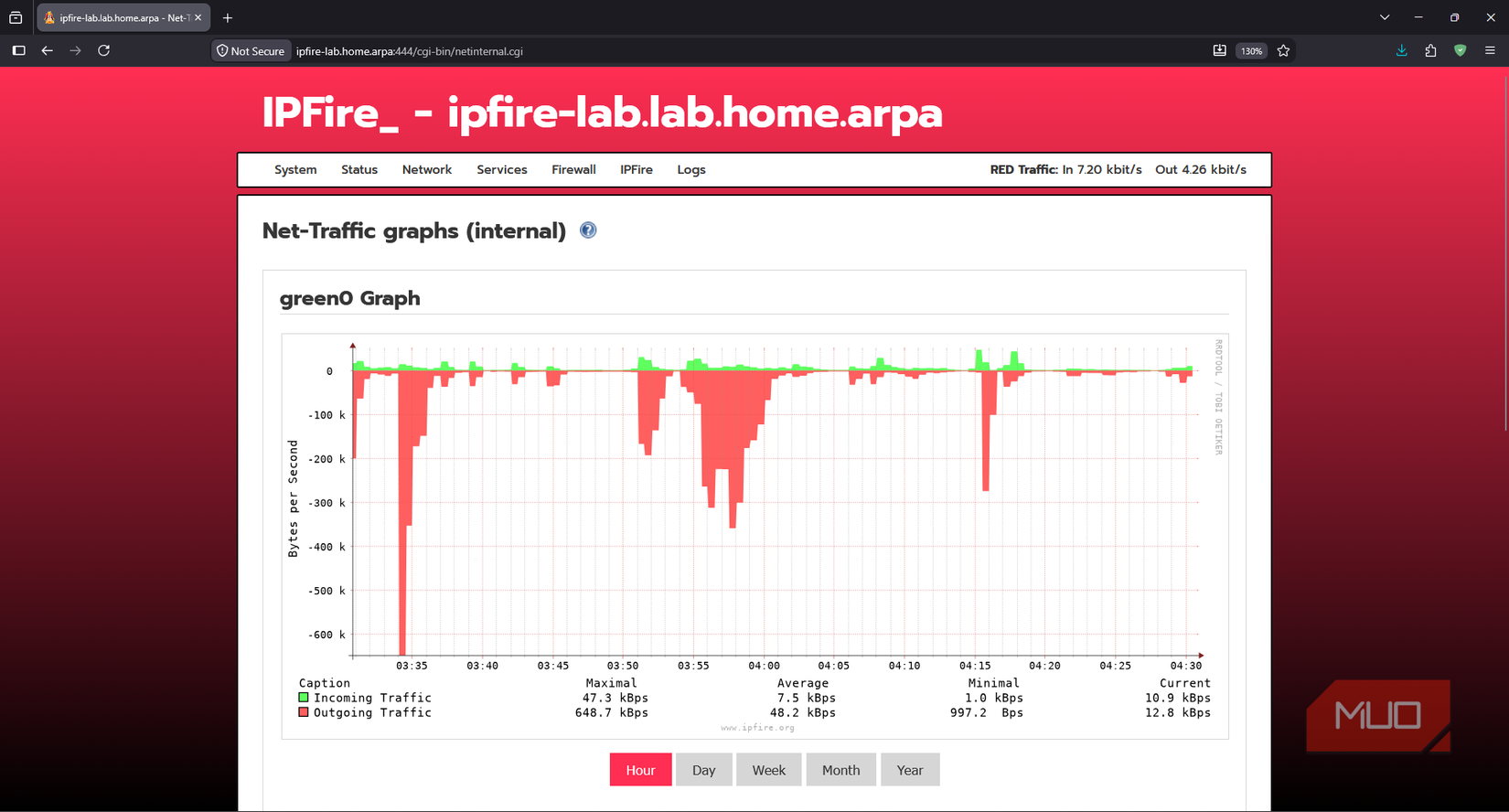The image size is (1509, 812).
Task: Click the -600 k y-axis label
Action: [x=326, y=635]
